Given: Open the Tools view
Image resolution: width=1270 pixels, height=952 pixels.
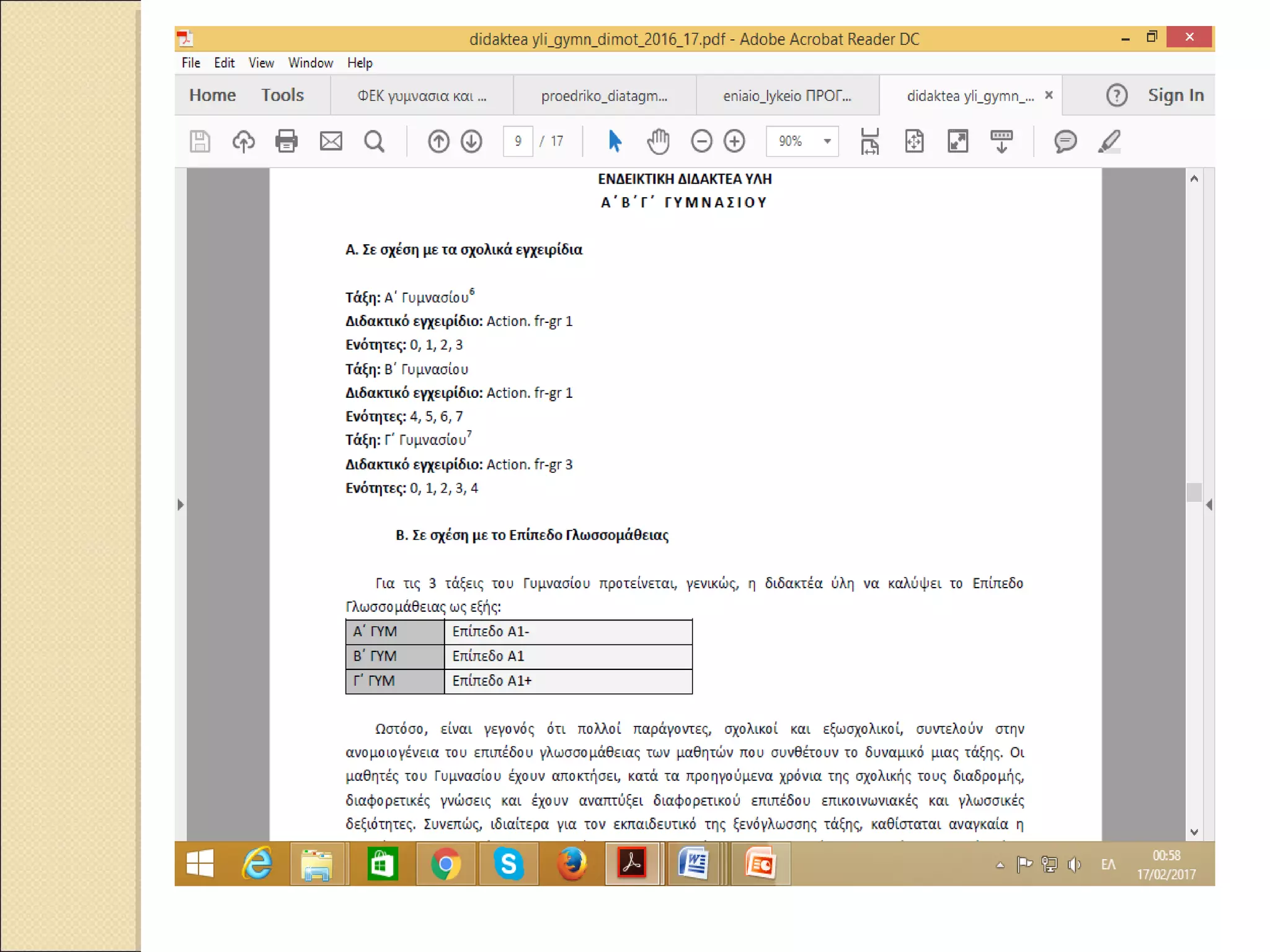Looking at the screenshot, I should click(282, 95).
